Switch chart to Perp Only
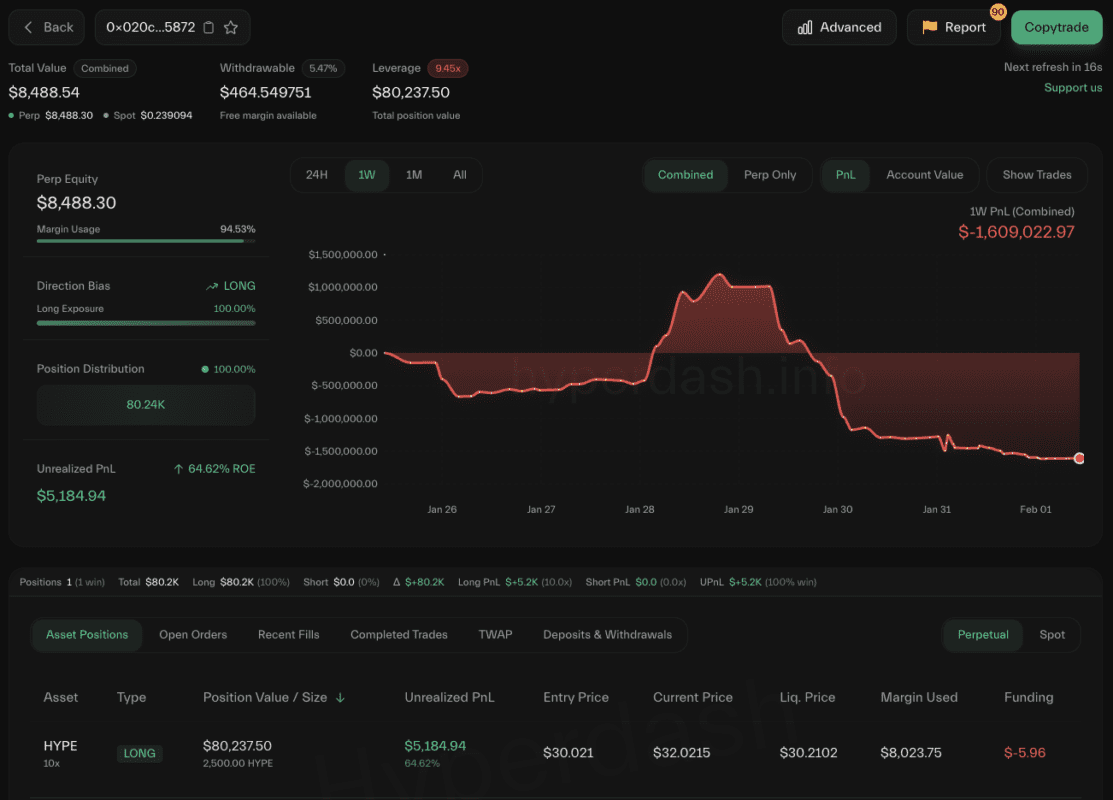1113x800 pixels. [x=770, y=175]
